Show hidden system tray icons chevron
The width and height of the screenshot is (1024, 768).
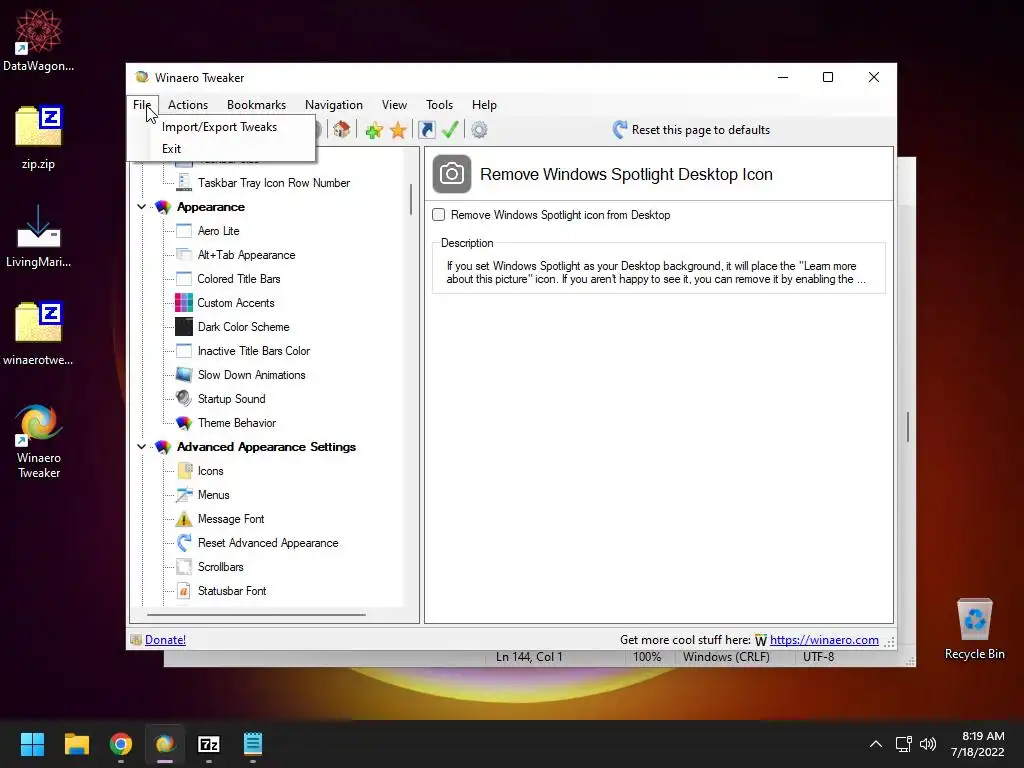pos(876,744)
